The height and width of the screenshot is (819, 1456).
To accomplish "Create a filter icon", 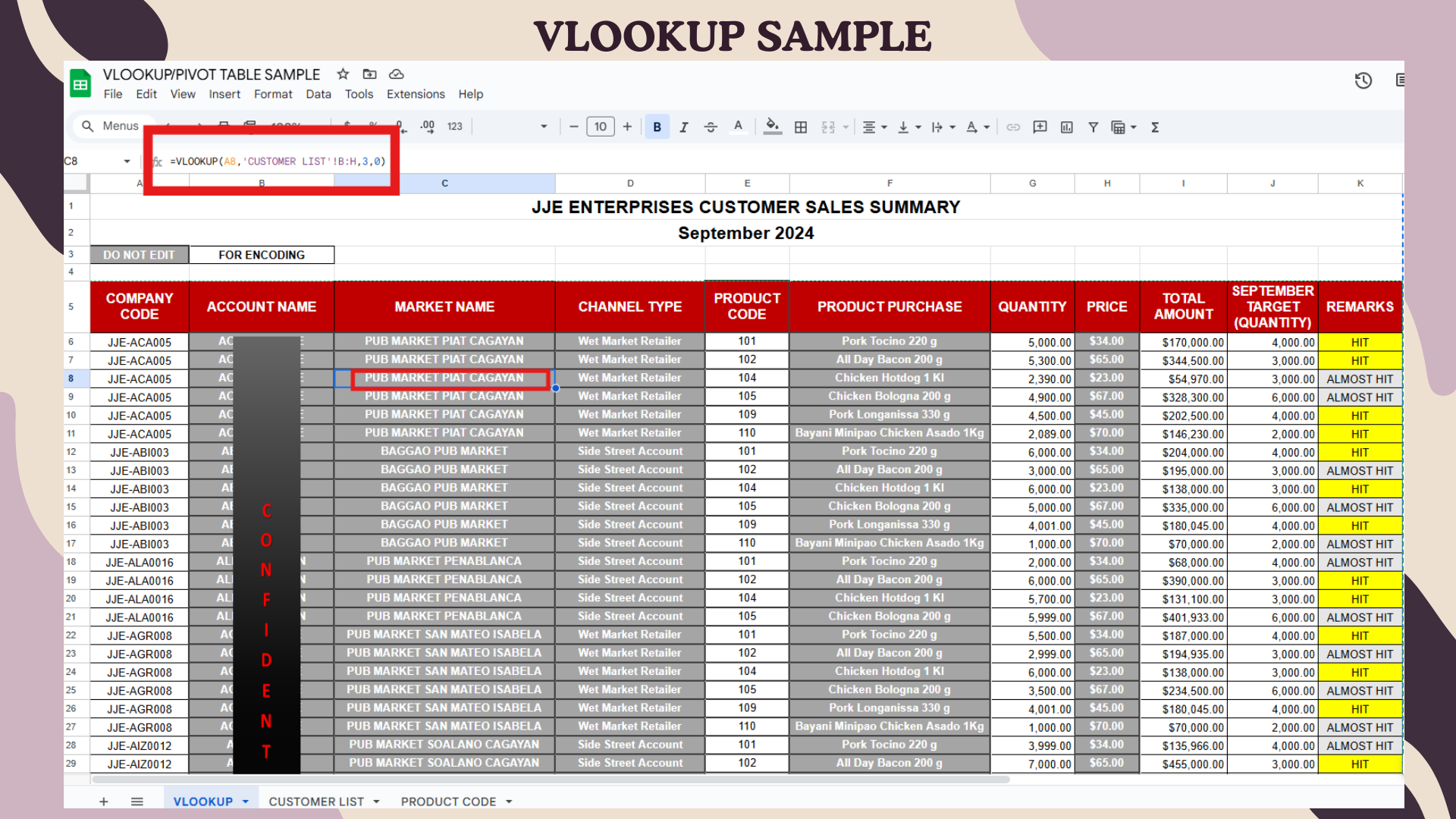I will pos(1093,127).
